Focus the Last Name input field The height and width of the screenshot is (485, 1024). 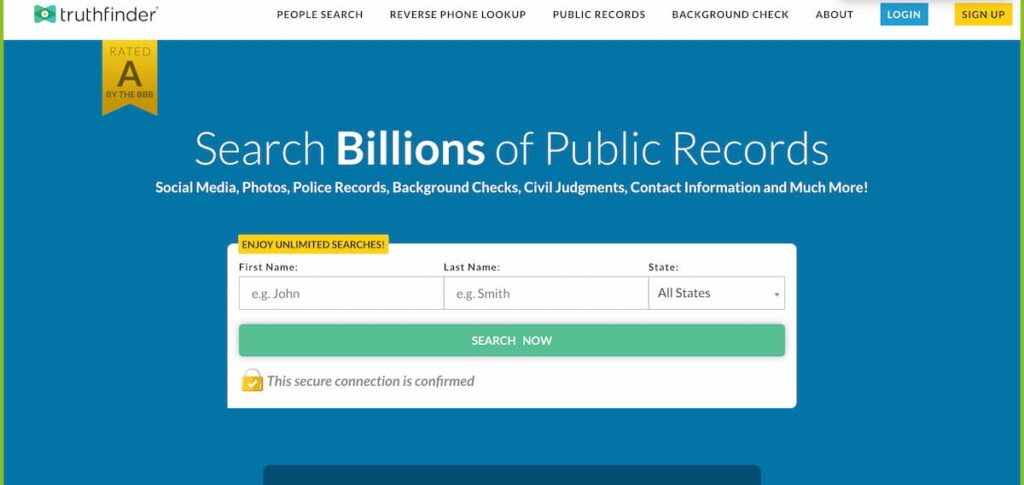tap(546, 293)
